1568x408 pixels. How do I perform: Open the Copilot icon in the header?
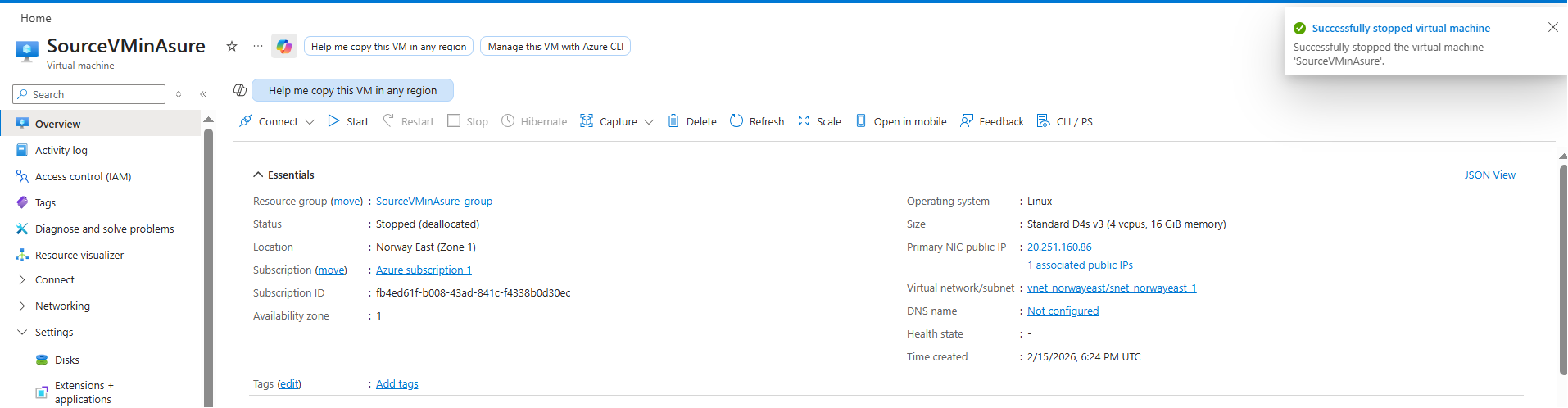284,47
